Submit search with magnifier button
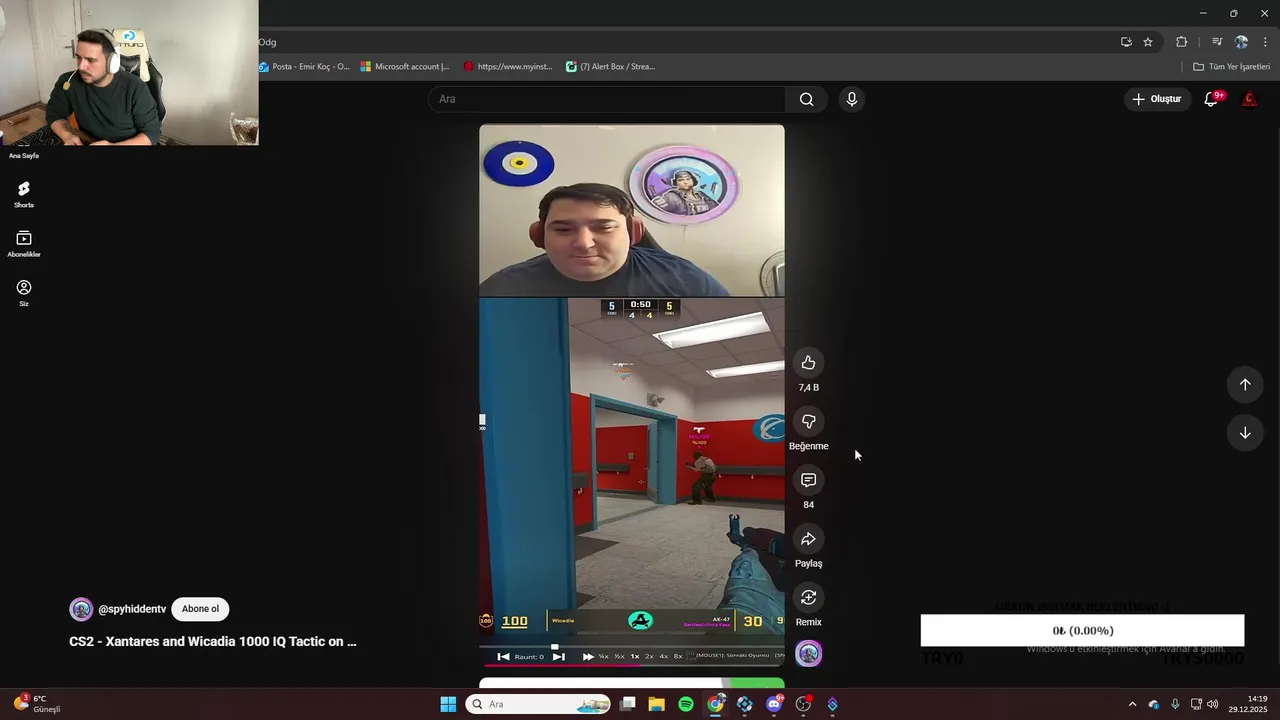1280x720 pixels. (806, 99)
